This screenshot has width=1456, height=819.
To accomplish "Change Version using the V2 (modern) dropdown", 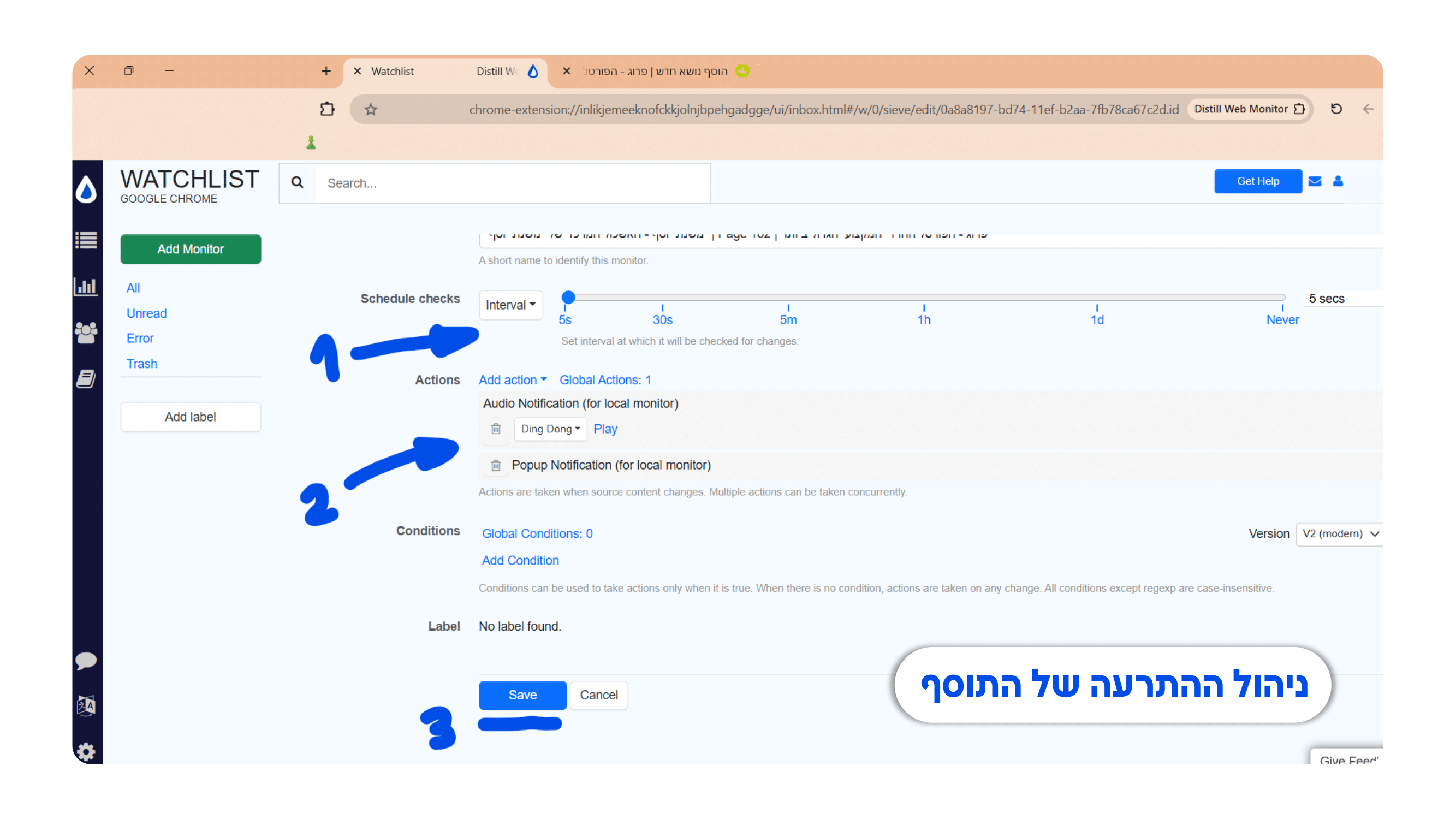I will (x=1339, y=533).
